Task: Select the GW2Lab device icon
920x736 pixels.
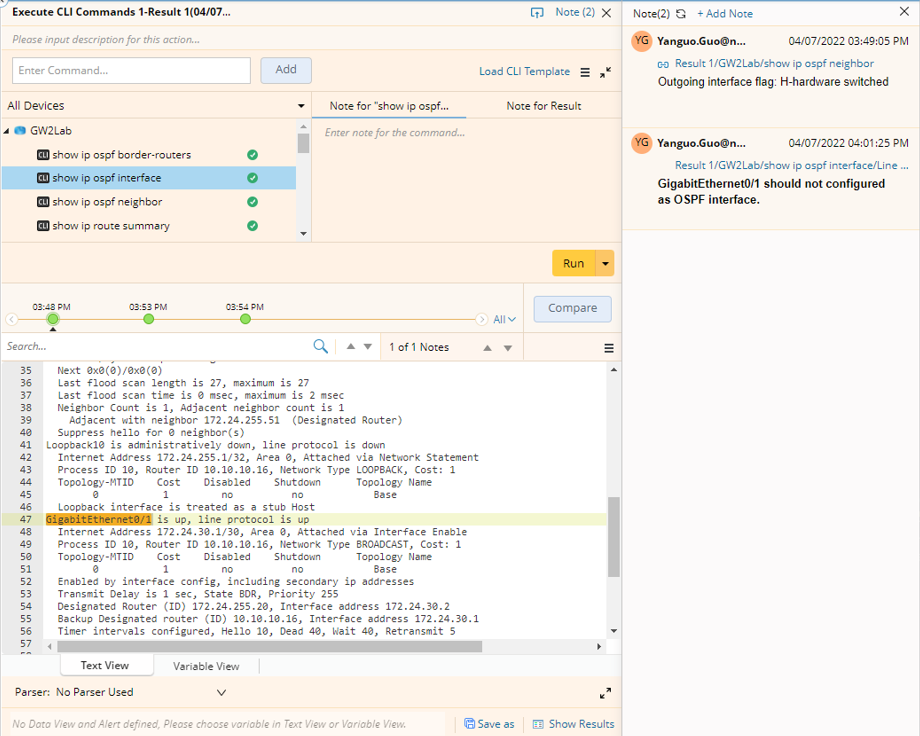Action: tap(20, 130)
